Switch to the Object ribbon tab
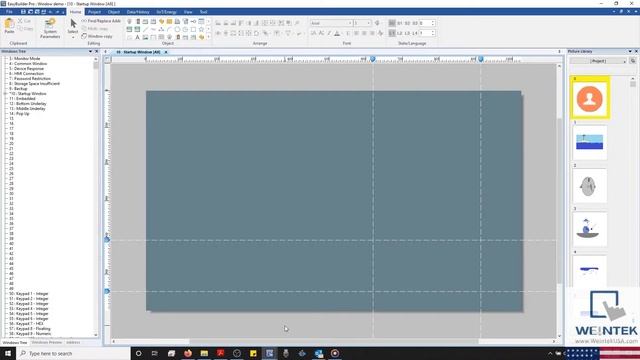 114,12
